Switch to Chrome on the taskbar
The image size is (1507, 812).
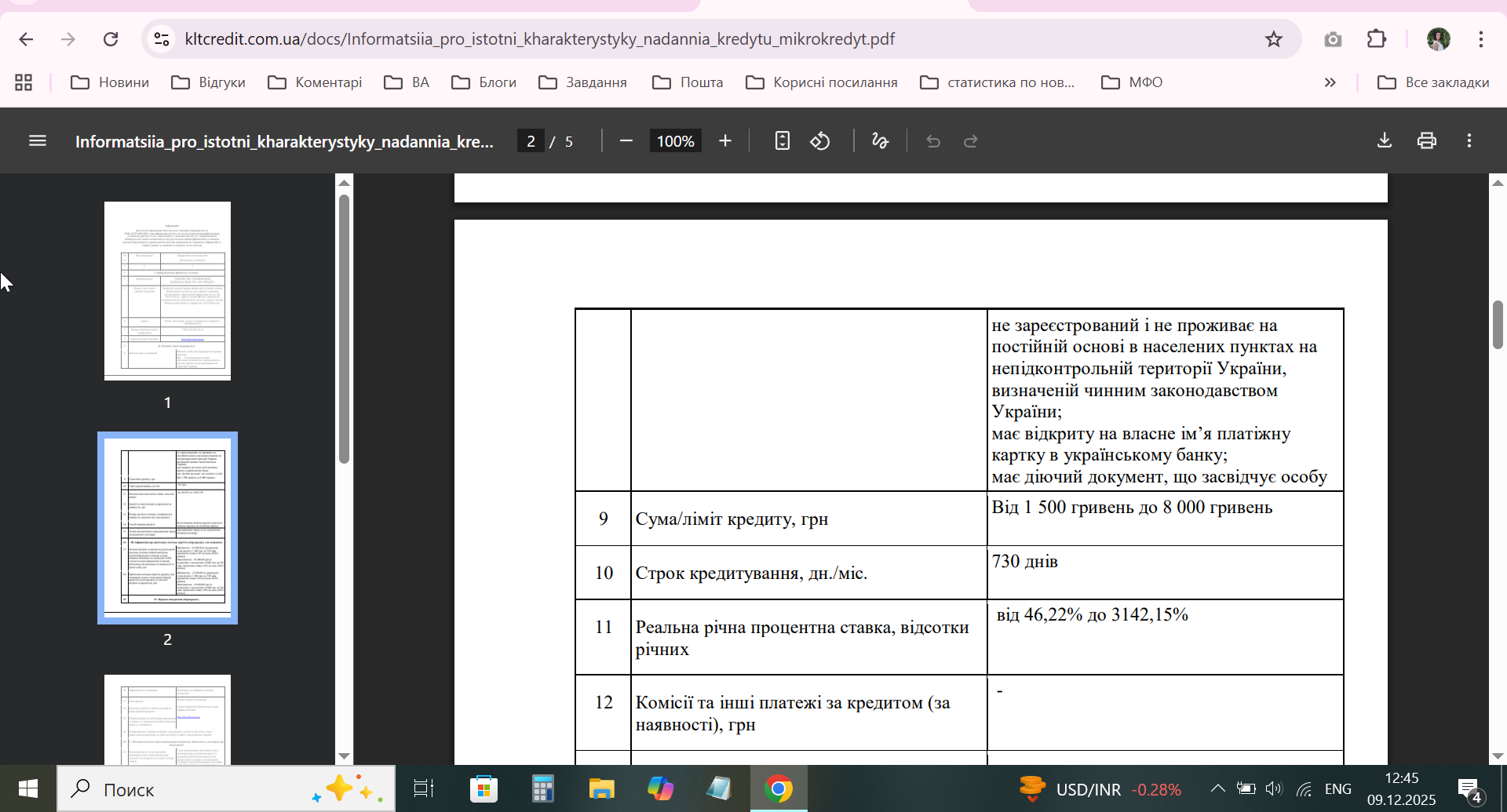(778, 788)
